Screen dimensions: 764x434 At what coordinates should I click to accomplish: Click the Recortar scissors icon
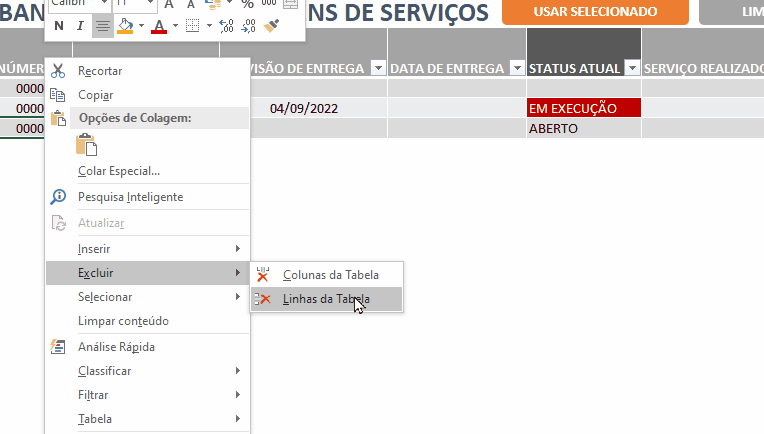pos(58,71)
